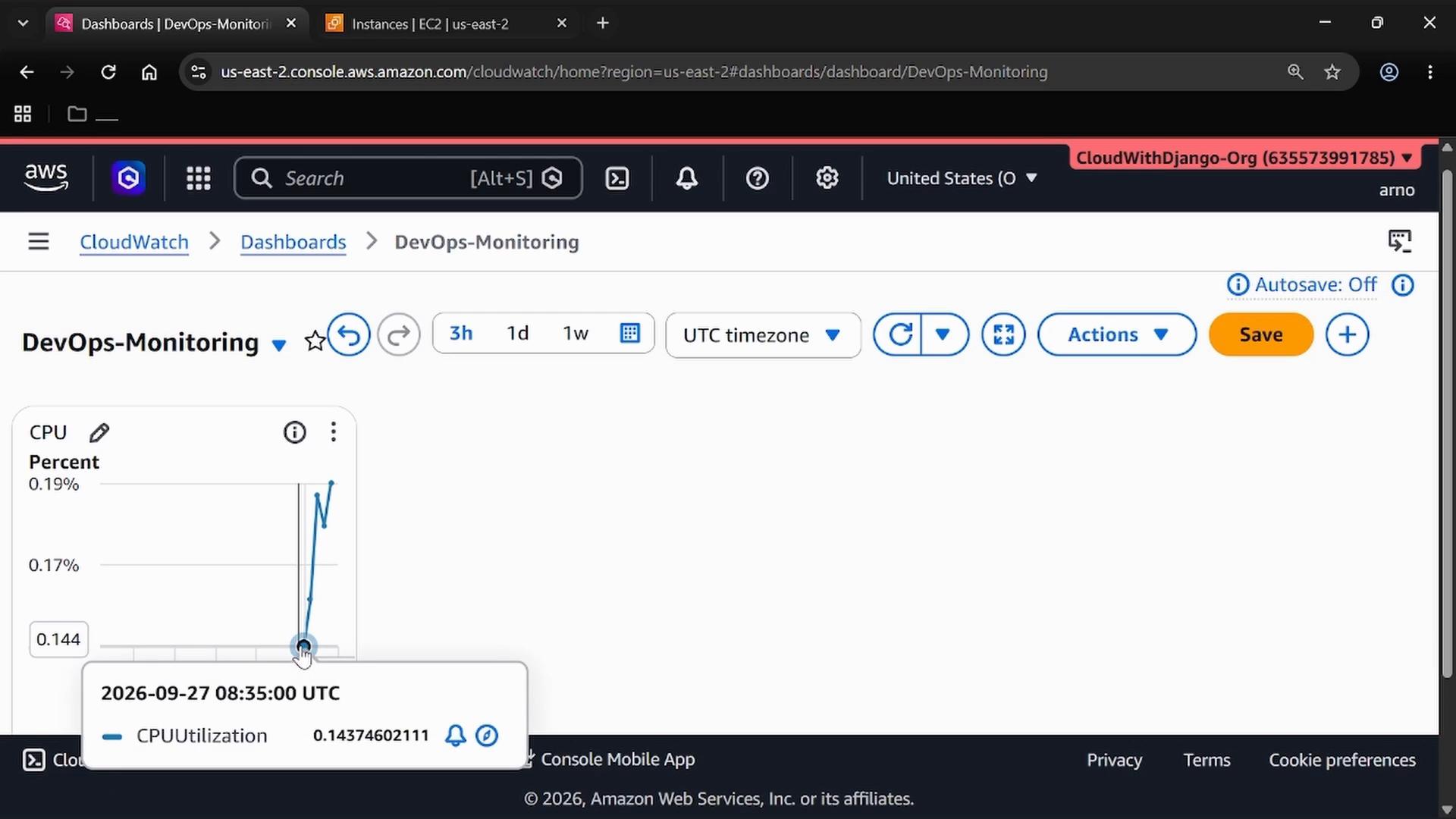Toggle the CloudWatch side navigation hamburger
This screenshot has height=819, width=1456.
[39, 242]
